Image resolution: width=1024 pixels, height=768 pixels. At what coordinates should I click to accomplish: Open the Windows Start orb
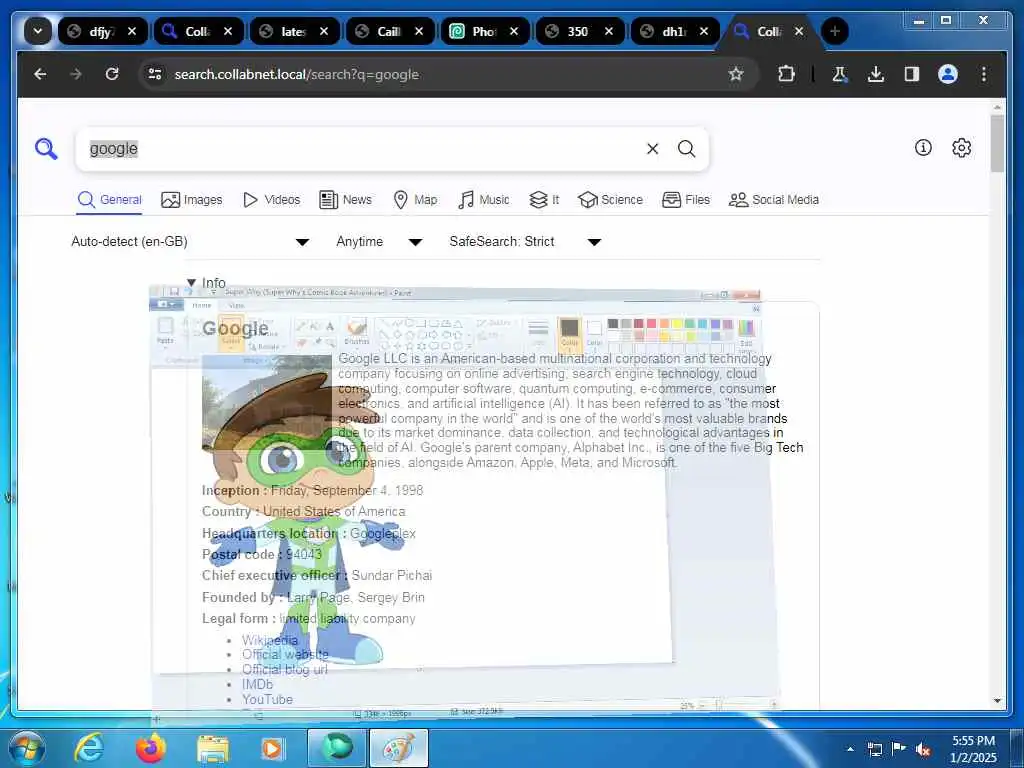click(26, 748)
